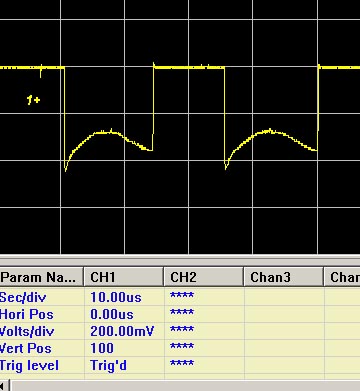
Task: Click the Vert Pos parameter label
Action: point(25,348)
